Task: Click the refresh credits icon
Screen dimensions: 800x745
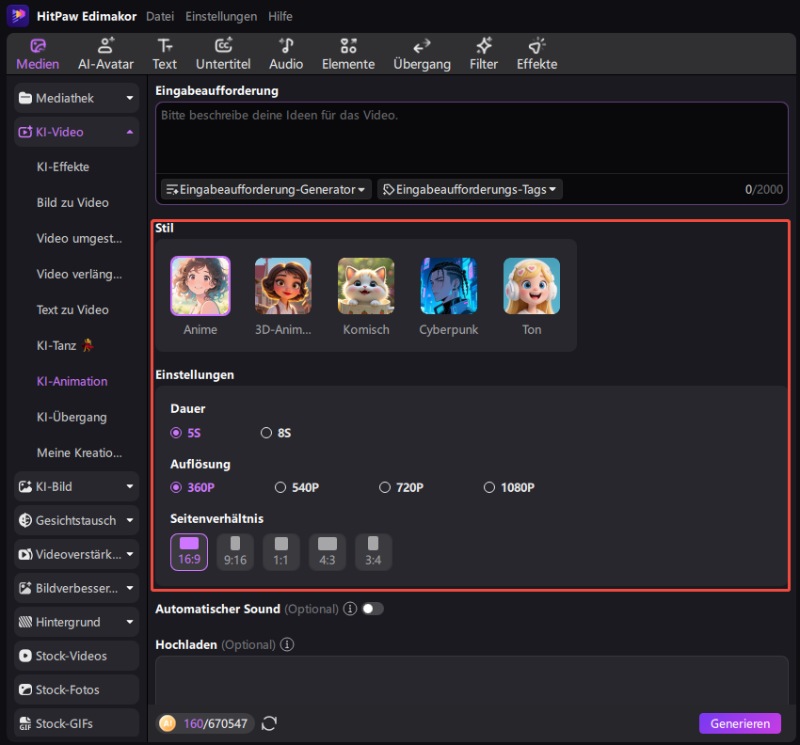Action: pyautogui.click(x=269, y=723)
